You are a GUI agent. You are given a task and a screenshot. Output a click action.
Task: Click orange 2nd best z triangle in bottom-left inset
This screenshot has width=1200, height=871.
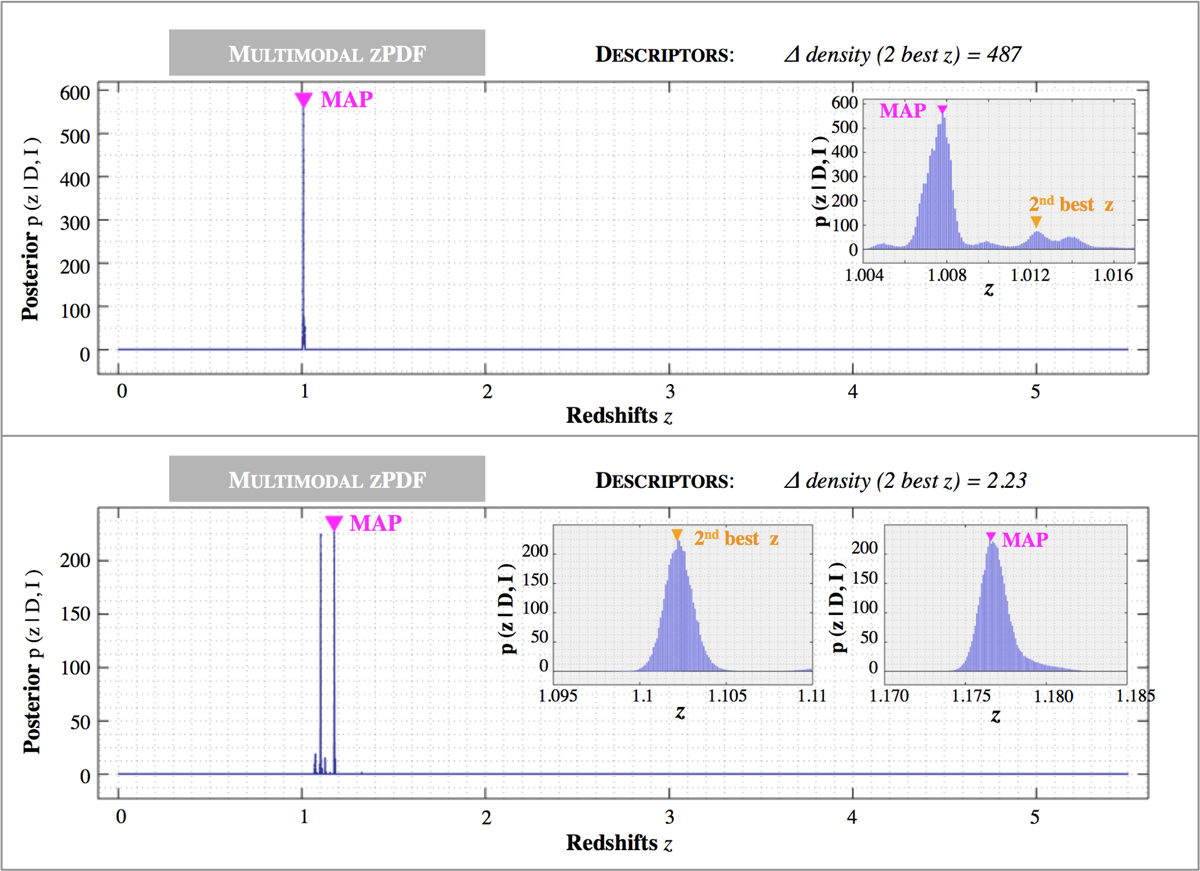[x=677, y=535]
